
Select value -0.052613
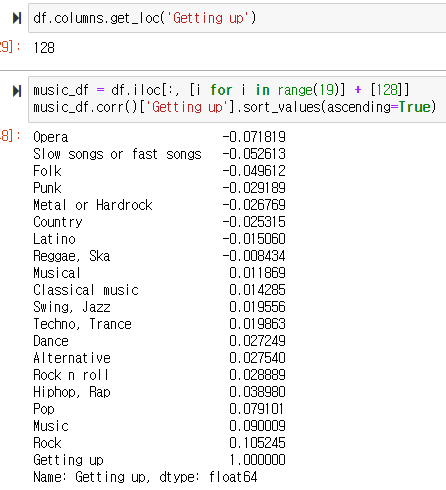pos(254,154)
